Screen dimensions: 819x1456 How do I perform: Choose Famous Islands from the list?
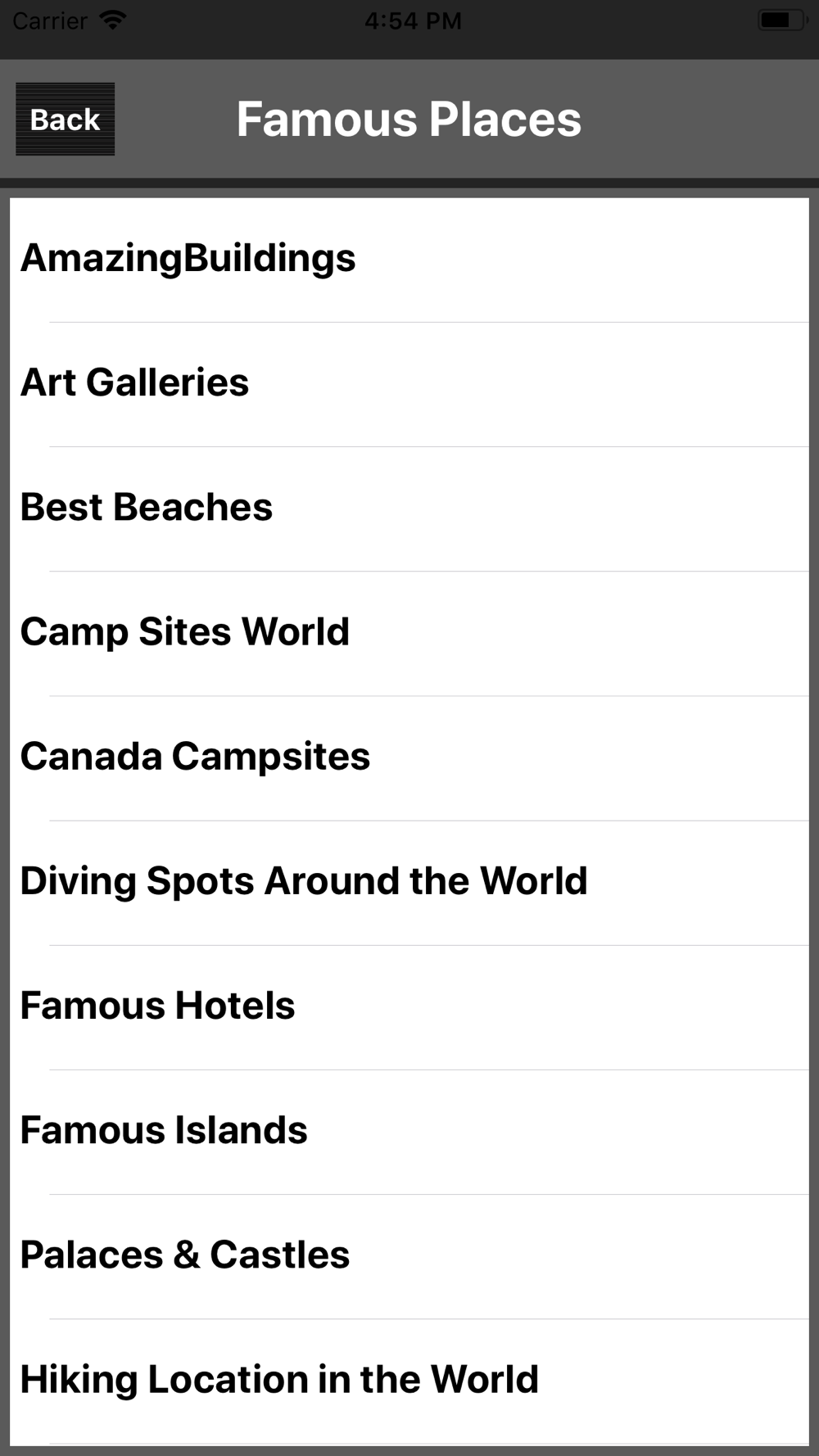tap(409, 1131)
